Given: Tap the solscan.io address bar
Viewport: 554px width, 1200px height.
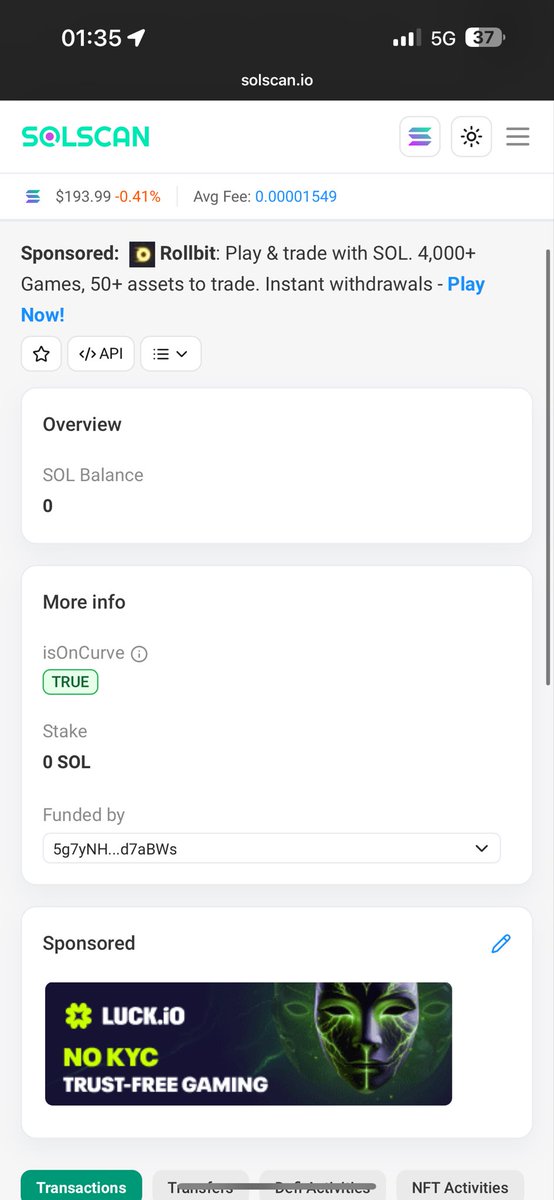Looking at the screenshot, I should click(x=277, y=80).
